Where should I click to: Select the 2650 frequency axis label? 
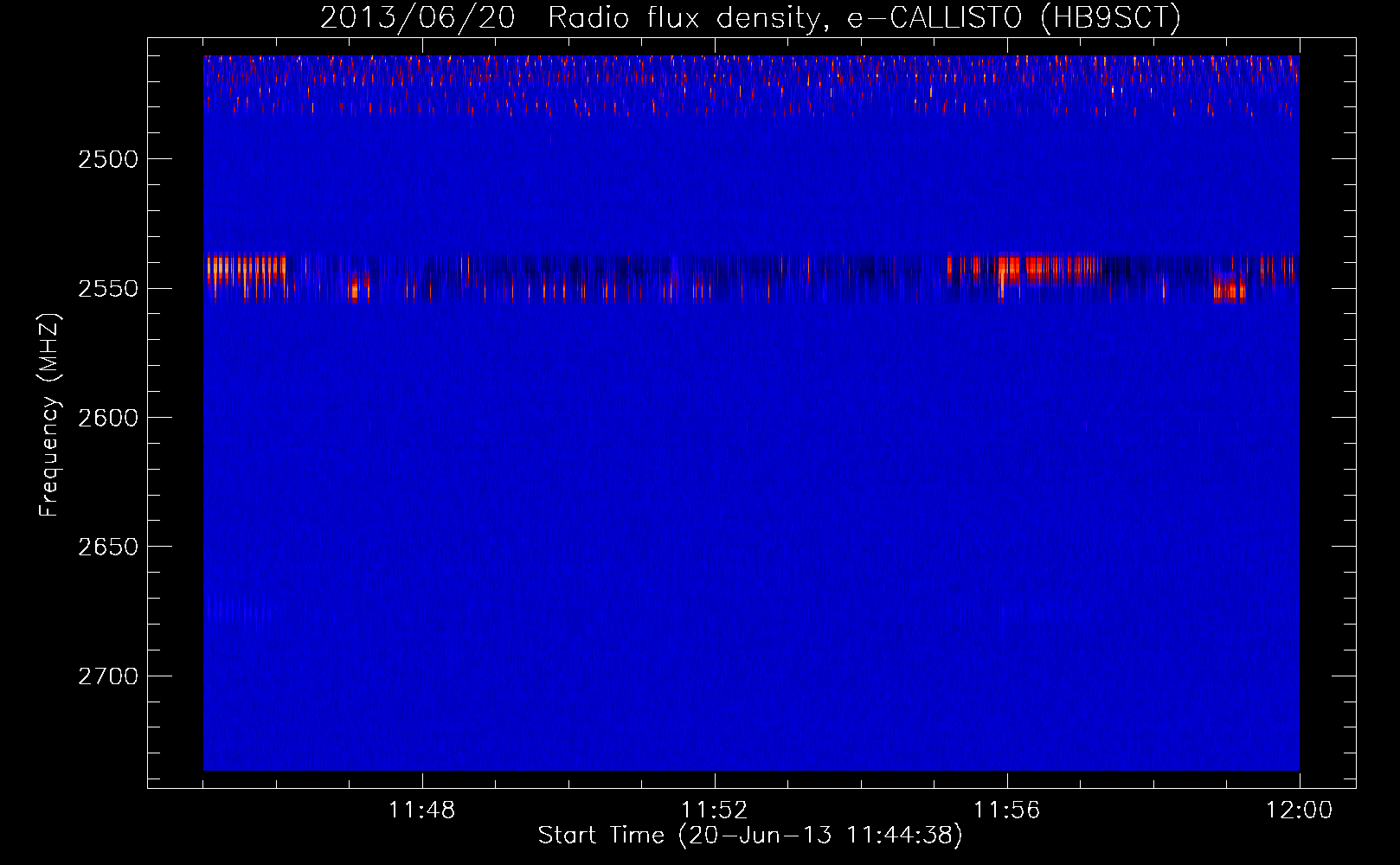tap(108, 547)
